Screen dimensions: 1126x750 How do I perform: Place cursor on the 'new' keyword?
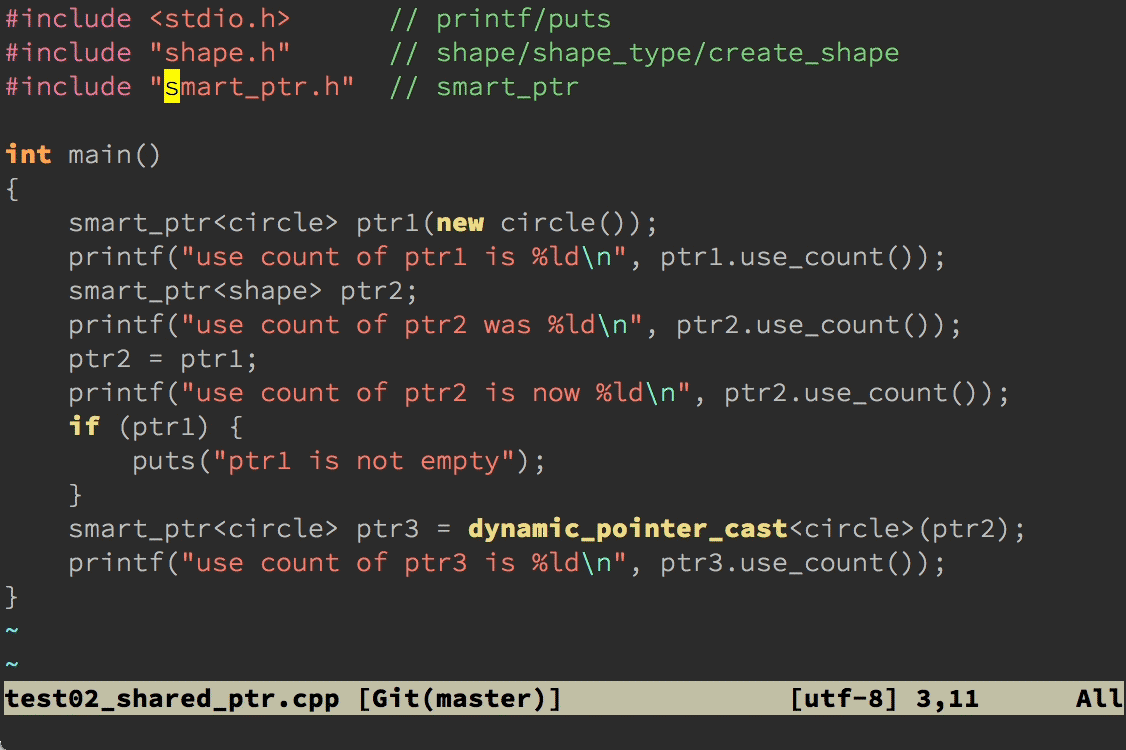click(460, 223)
